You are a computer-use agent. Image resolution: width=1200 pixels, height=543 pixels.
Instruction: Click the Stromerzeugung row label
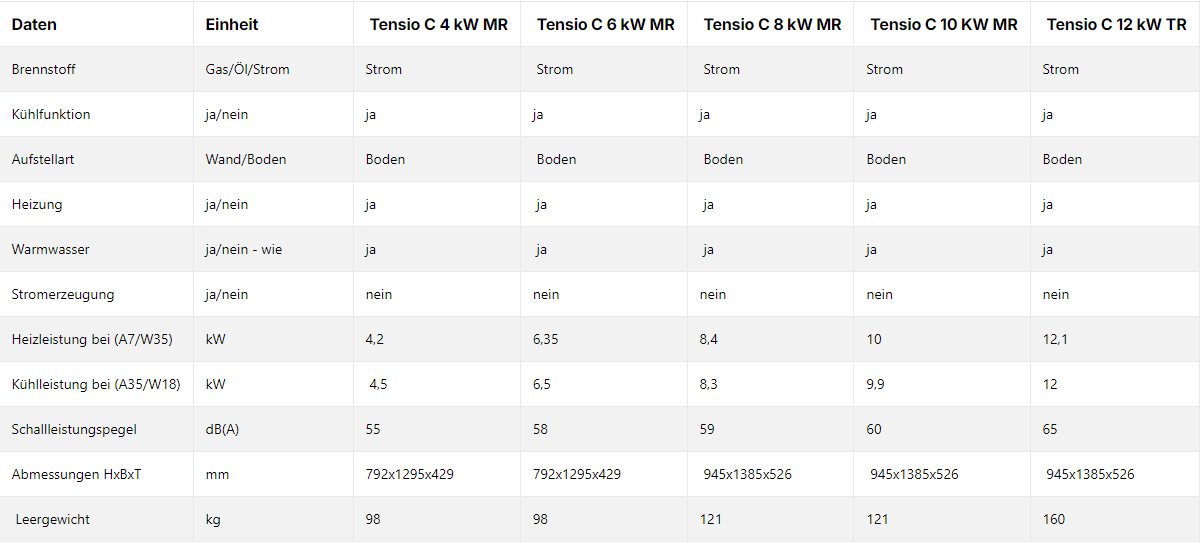tap(63, 295)
